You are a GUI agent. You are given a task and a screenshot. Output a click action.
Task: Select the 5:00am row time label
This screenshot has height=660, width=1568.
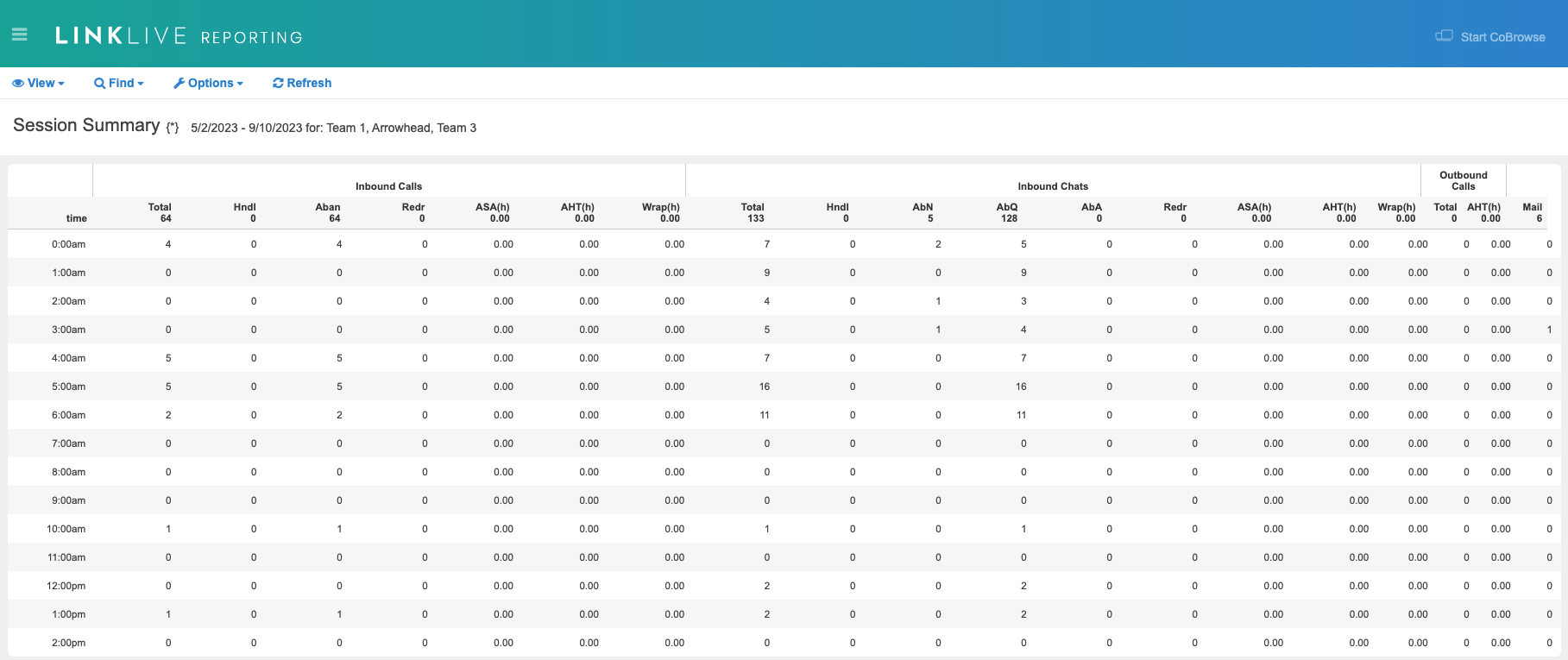(68, 387)
